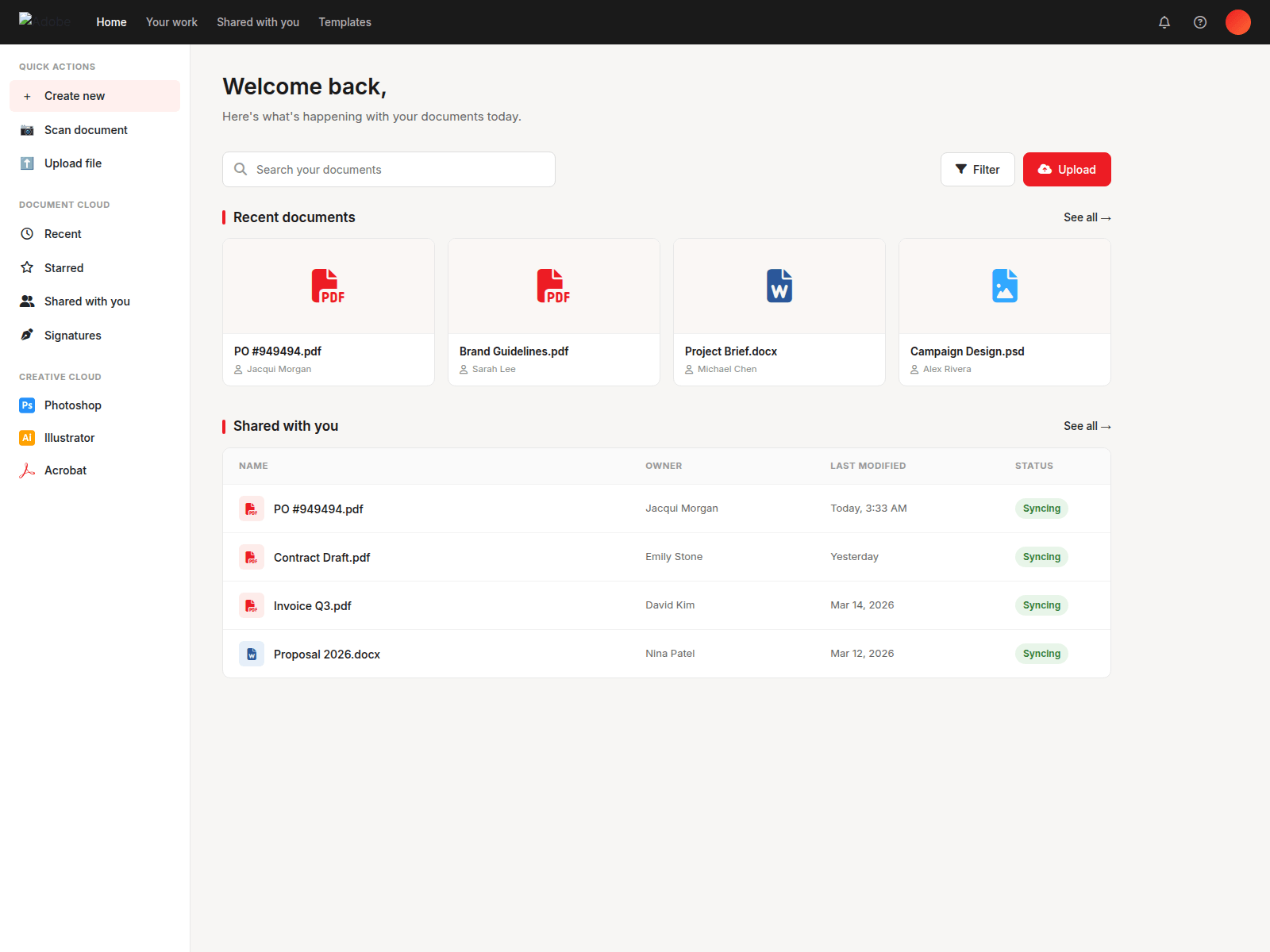The image size is (1270, 952).
Task: Click the notifications bell icon
Action: click(1164, 22)
